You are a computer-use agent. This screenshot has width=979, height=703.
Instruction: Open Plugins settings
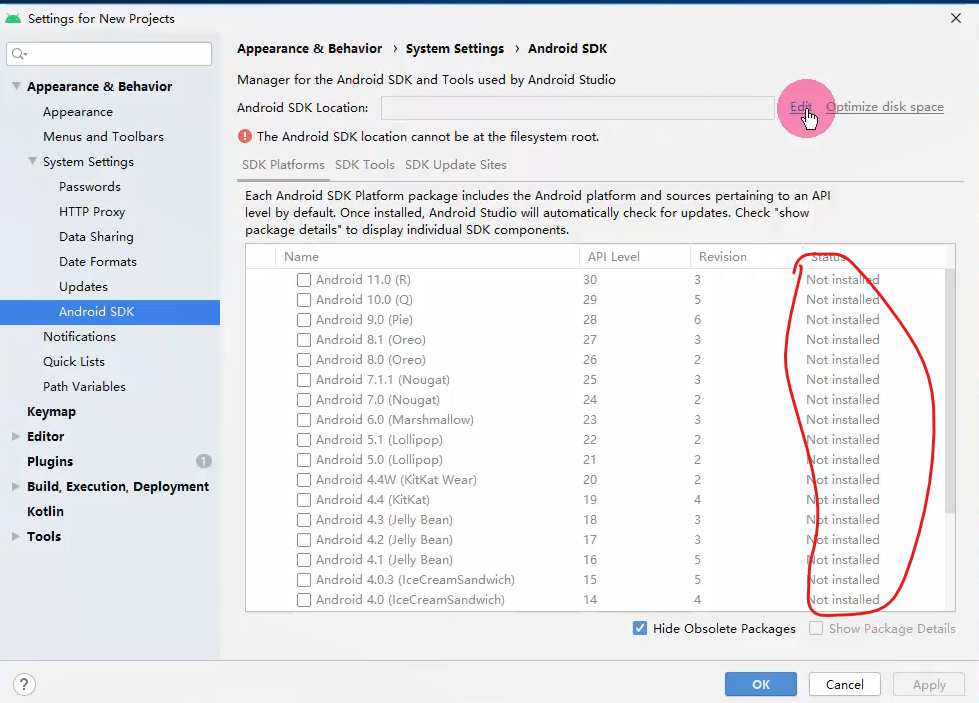point(50,461)
